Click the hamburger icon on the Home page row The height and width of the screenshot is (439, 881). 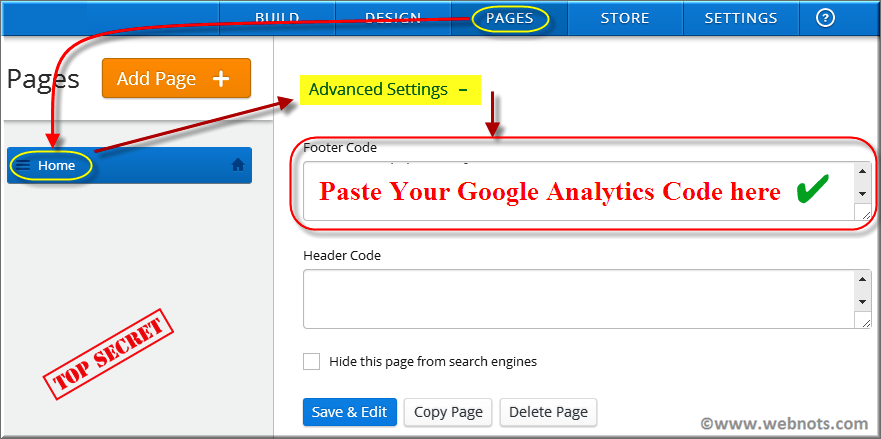coord(23,165)
